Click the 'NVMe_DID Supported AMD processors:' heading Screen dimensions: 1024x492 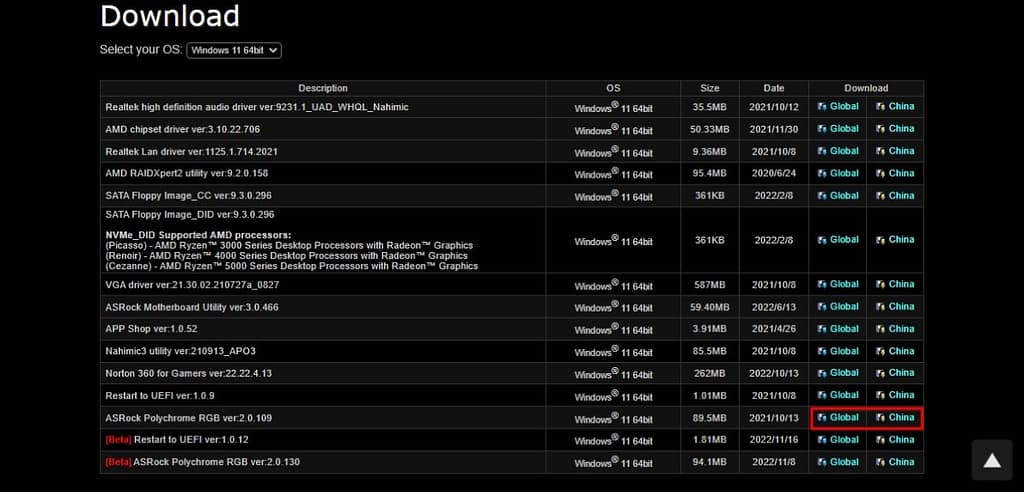click(x=198, y=235)
